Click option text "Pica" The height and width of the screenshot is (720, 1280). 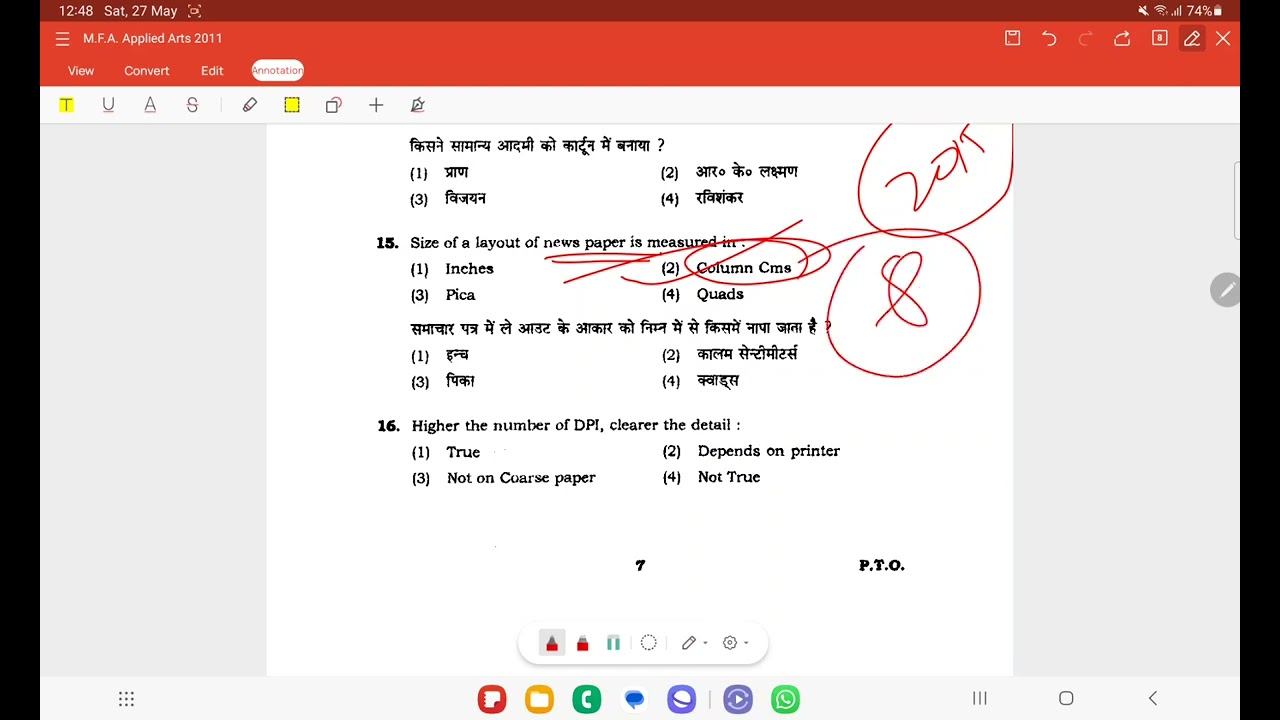[460, 295]
